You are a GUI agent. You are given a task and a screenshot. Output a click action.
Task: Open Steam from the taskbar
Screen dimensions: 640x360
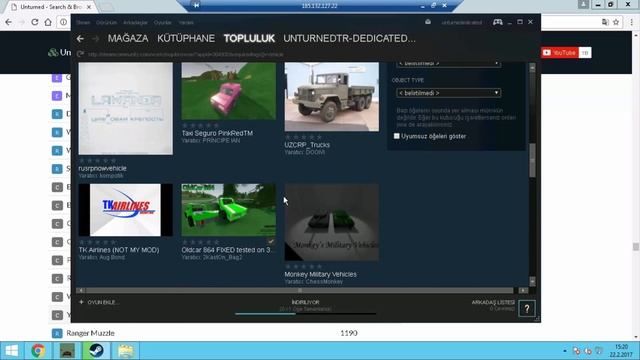pos(96,351)
